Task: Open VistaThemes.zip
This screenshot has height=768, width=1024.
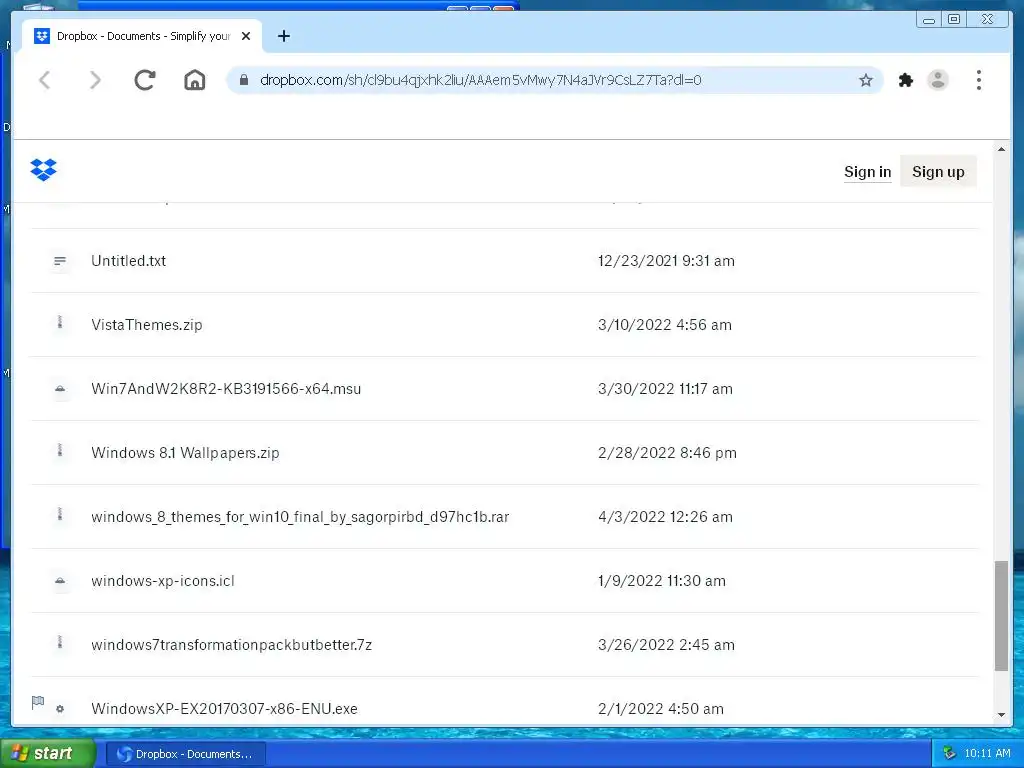Action: [x=147, y=325]
